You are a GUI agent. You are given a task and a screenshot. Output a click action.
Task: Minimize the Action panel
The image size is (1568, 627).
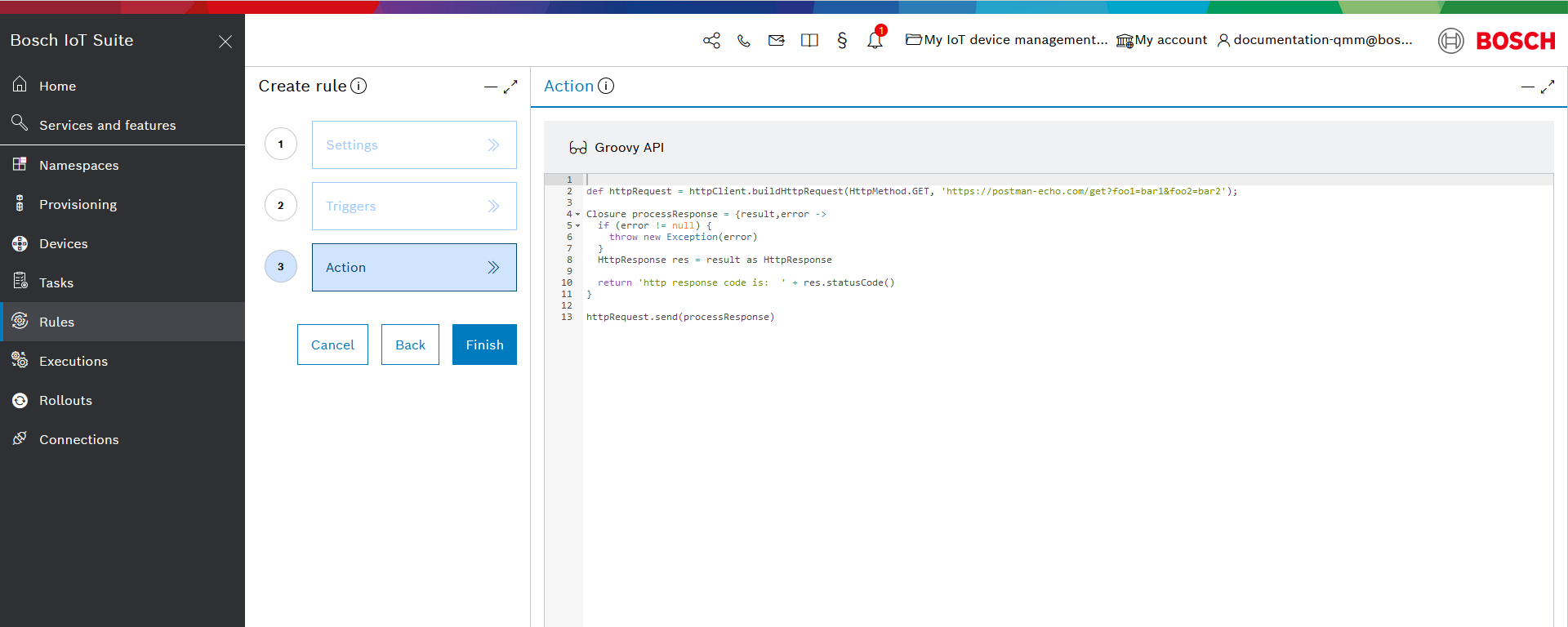1527,87
